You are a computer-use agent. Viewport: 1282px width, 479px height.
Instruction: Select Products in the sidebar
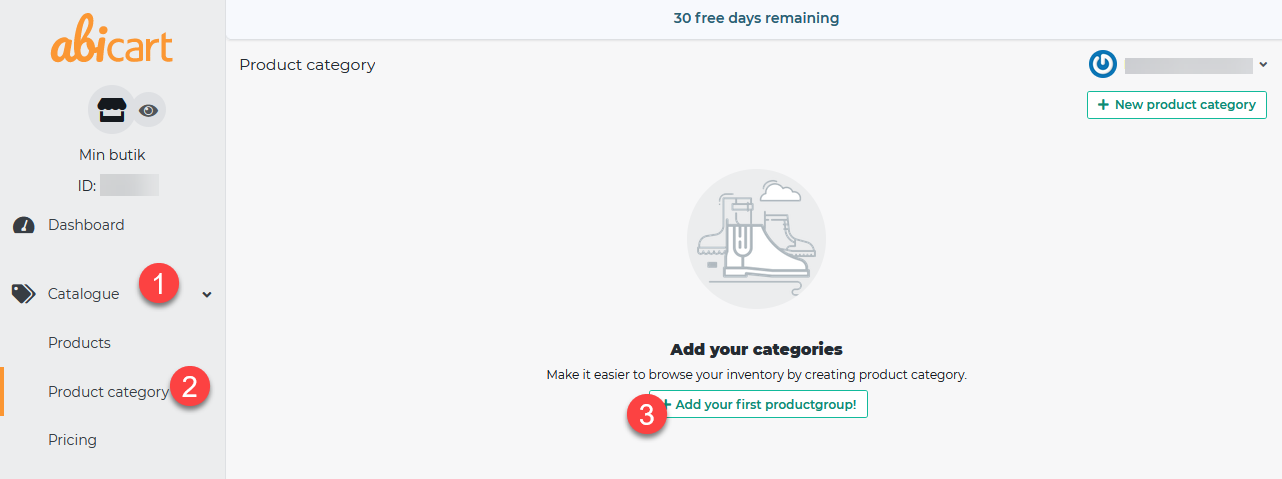point(79,343)
